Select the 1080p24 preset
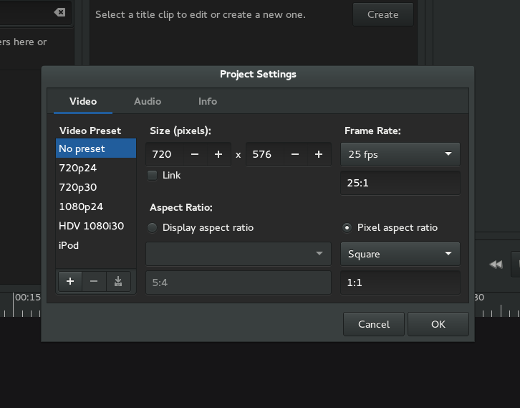The height and width of the screenshot is (408, 520). tap(96, 207)
